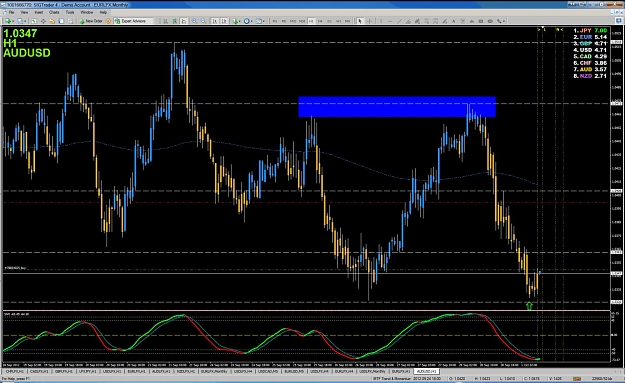Open the Charts menu
Viewport: 625px width, 383px height.
point(54,12)
